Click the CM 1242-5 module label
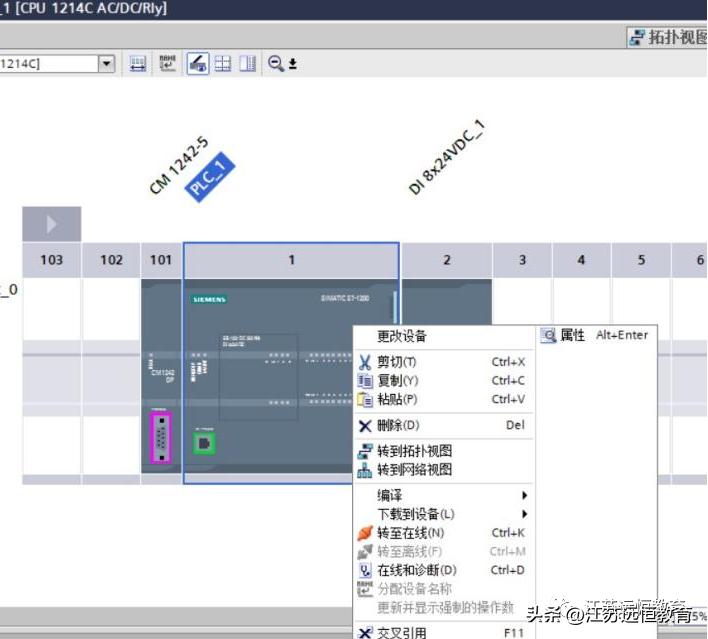708x639 pixels. pyautogui.click(x=179, y=165)
